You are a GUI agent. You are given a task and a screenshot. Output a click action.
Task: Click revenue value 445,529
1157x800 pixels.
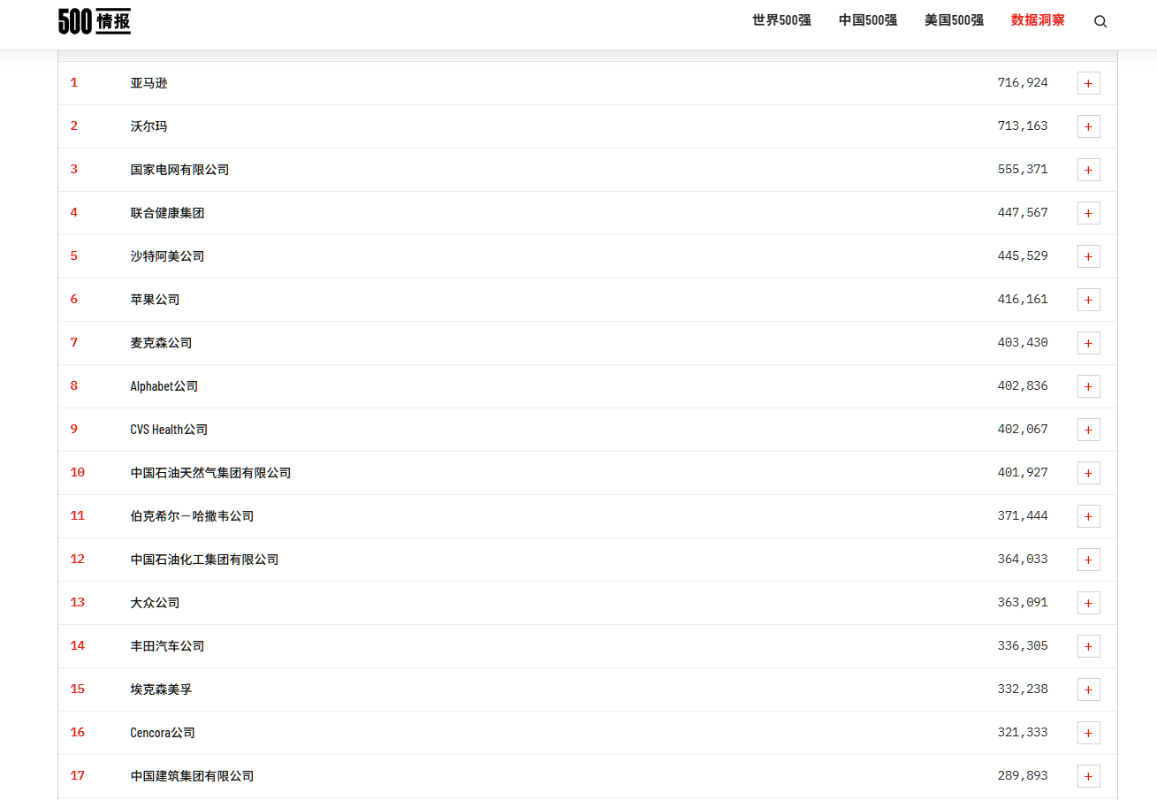point(1023,256)
